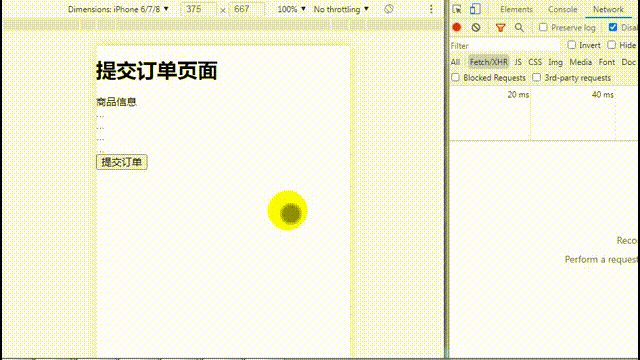The height and width of the screenshot is (360, 640).
Task: Click the 提交订单 button
Action: [122, 162]
